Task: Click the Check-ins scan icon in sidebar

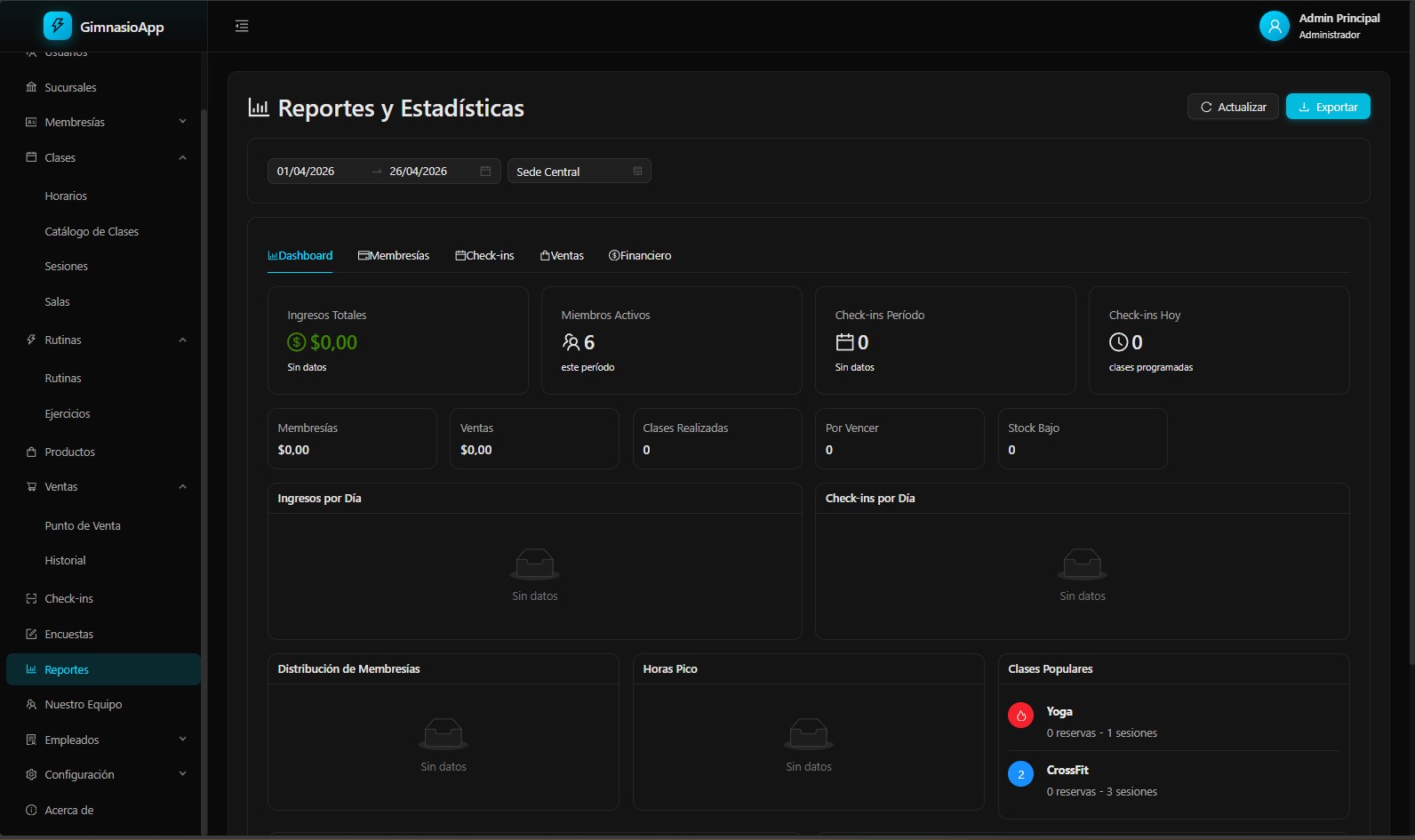Action: click(x=31, y=598)
